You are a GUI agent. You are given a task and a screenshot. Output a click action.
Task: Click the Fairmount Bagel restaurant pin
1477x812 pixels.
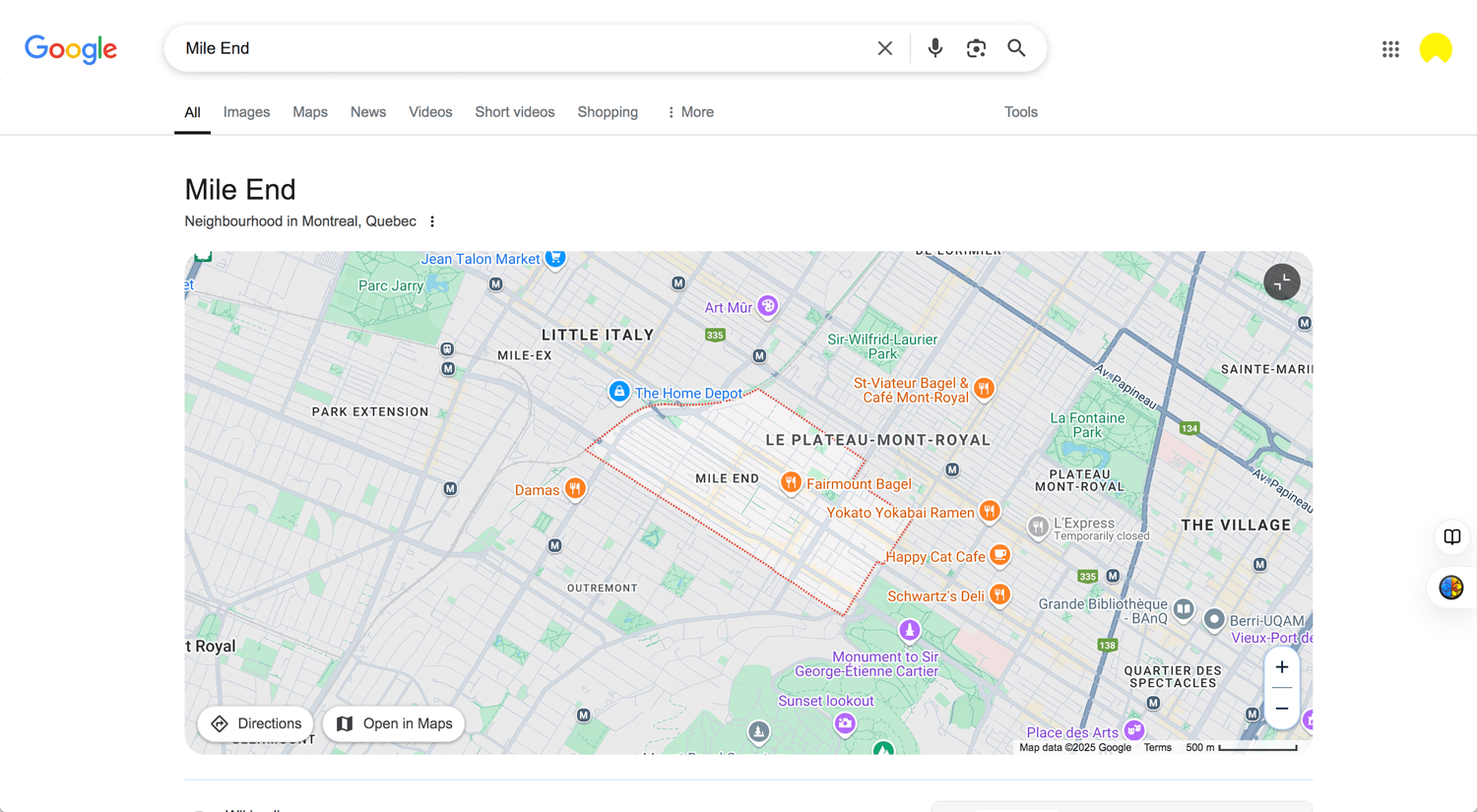pos(792,482)
